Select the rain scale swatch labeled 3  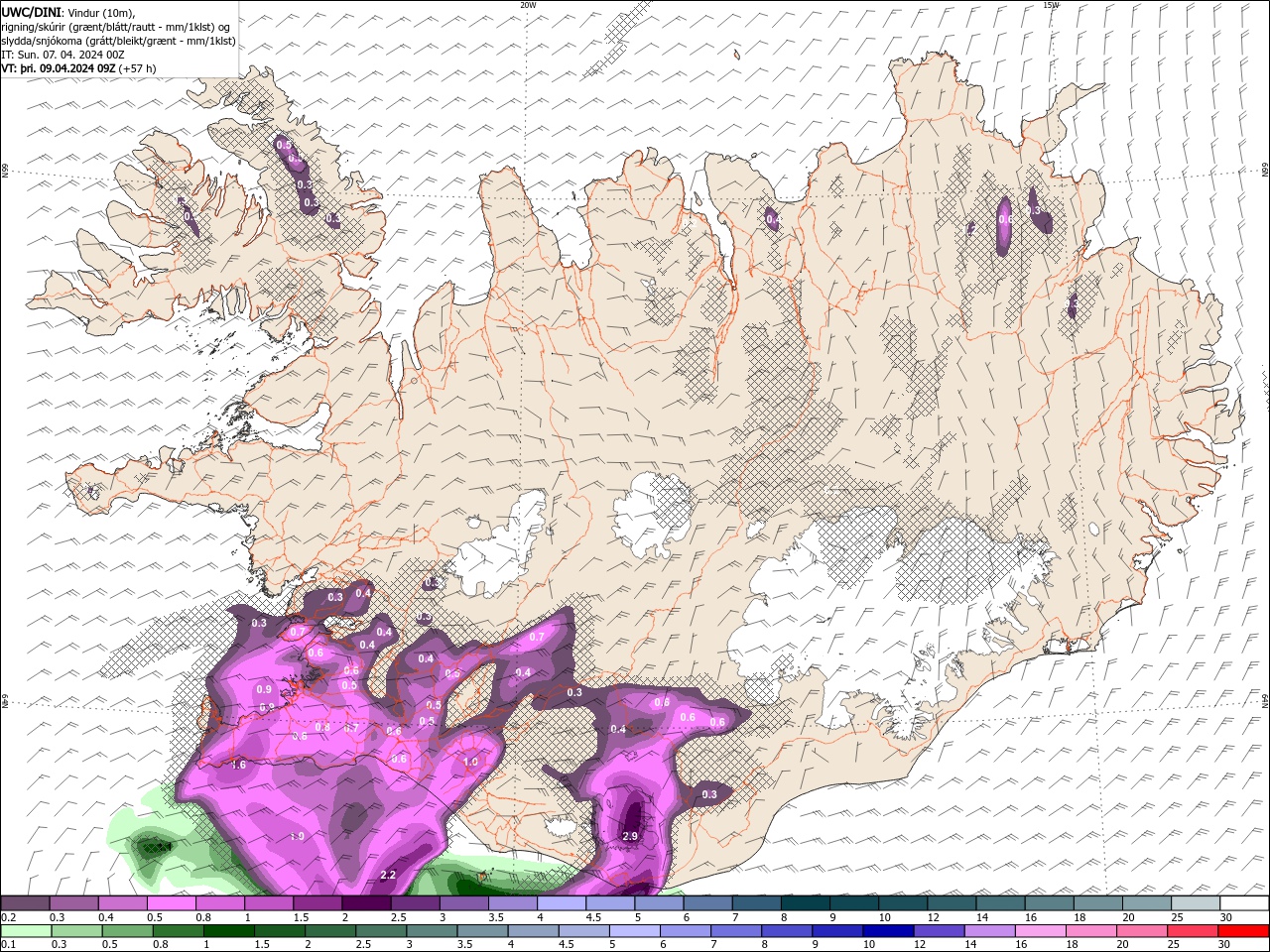click(x=431, y=931)
